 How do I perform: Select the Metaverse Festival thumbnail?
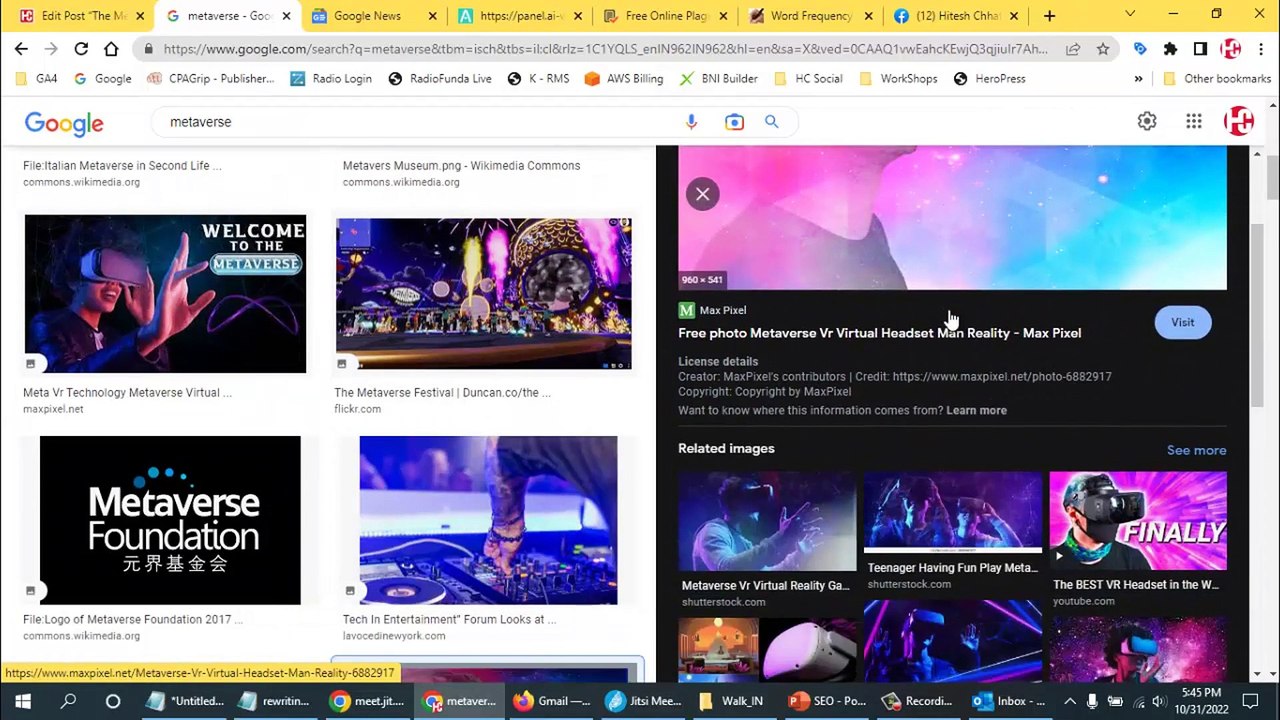(483, 294)
